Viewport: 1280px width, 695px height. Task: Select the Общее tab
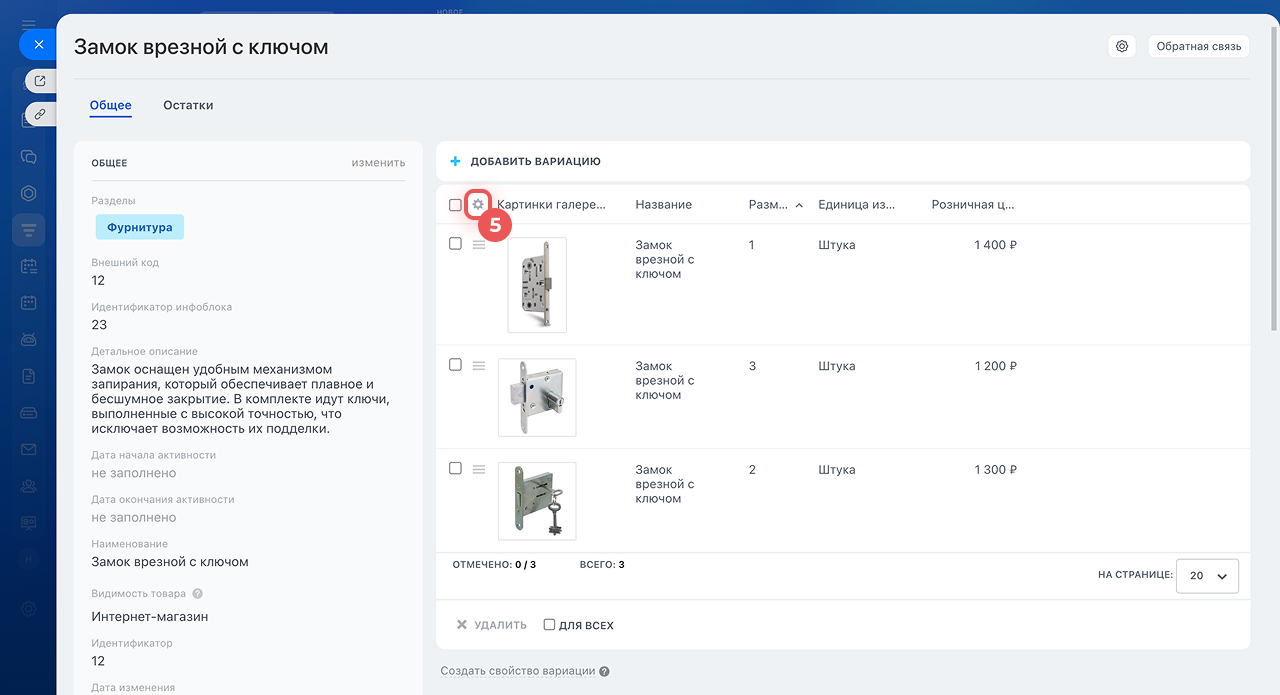[110, 105]
